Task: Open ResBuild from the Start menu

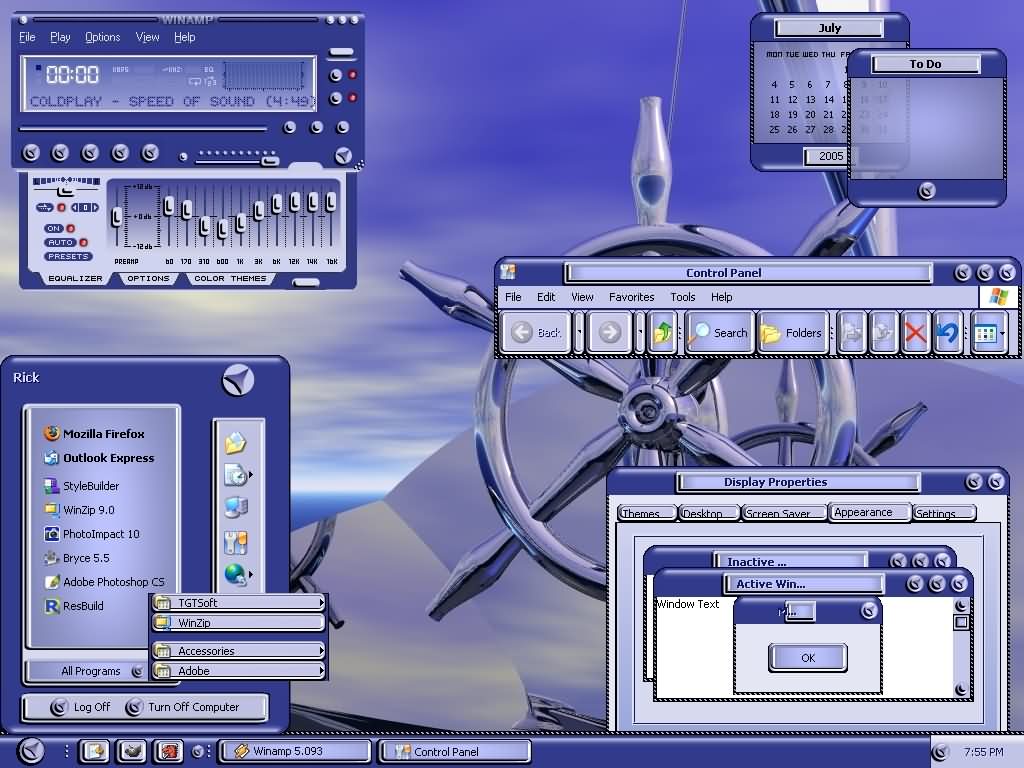Action: (x=73, y=606)
